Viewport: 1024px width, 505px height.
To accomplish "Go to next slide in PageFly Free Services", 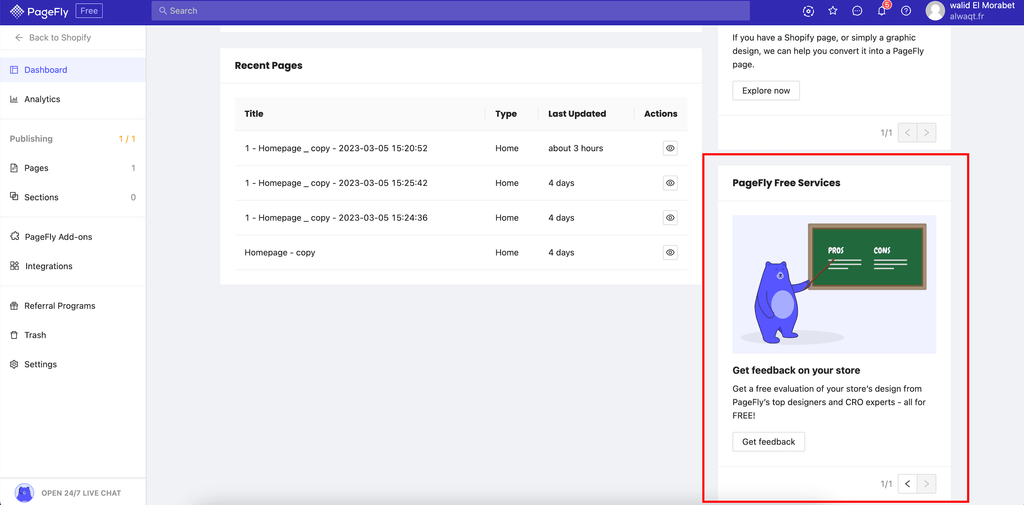I will click(927, 484).
